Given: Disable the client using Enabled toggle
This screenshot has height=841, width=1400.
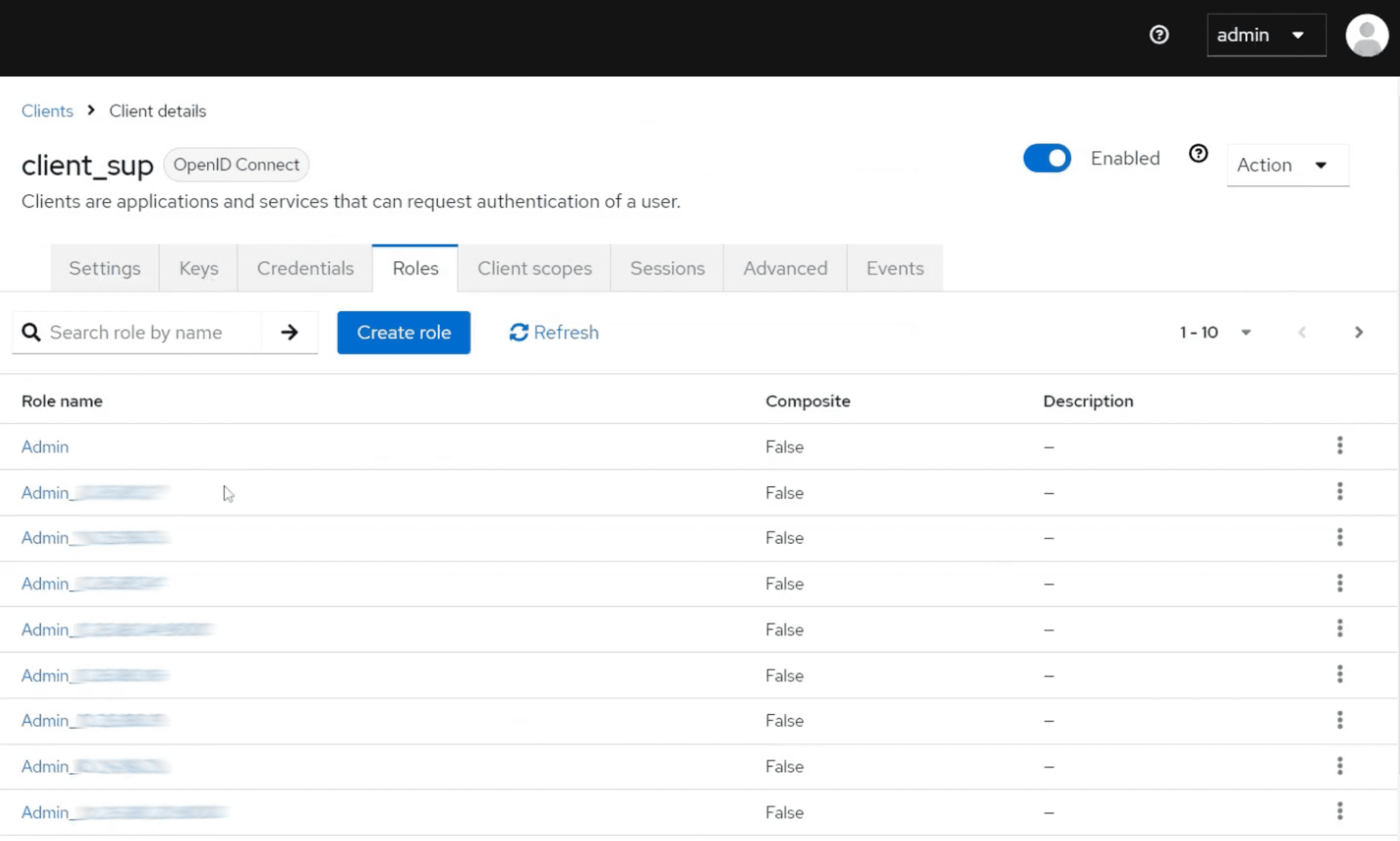Looking at the screenshot, I should pos(1046,158).
